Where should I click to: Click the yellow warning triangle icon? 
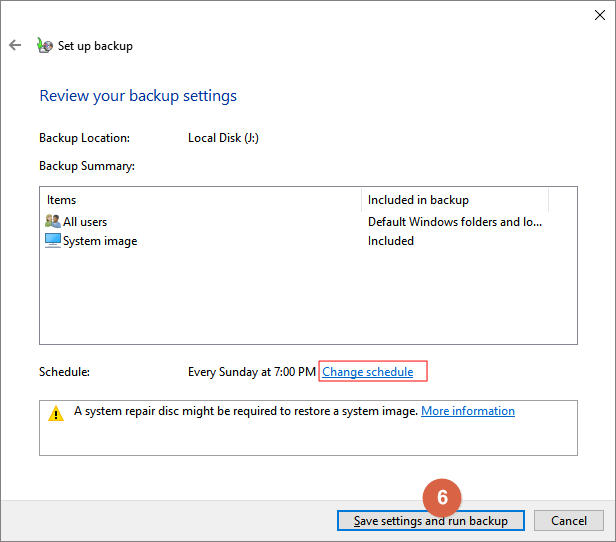[56, 413]
